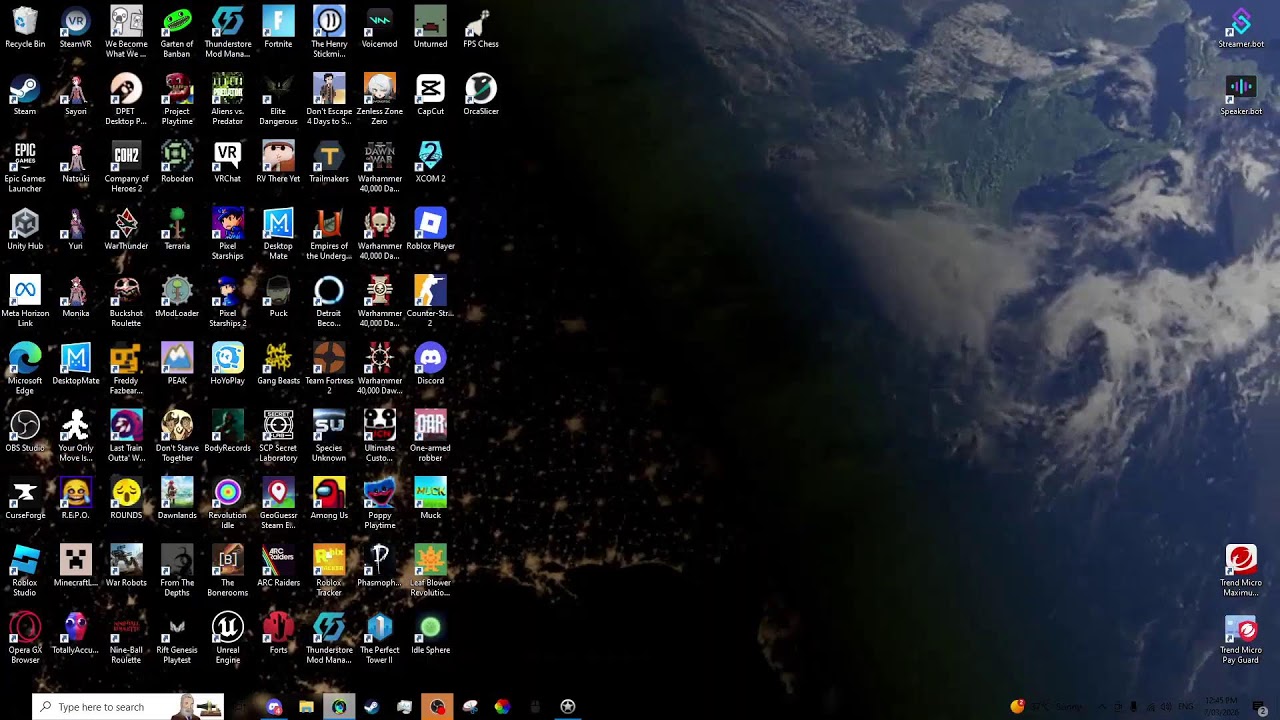Open Garten of Banban shortcut
This screenshot has width=1280, height=720.
(177, 32)
